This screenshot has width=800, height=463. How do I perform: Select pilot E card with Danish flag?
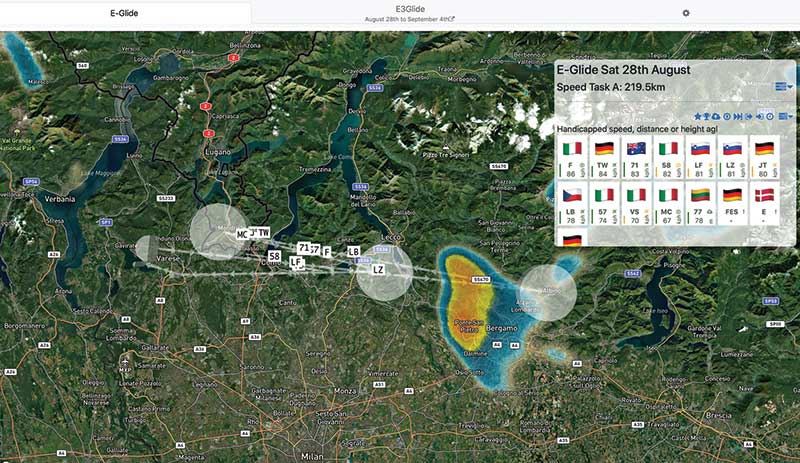tap(763, 204)
